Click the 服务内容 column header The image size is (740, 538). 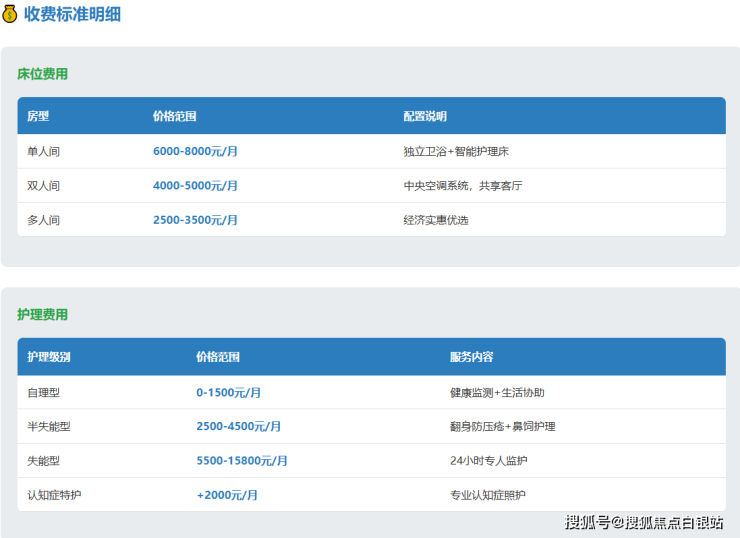tap(471, 357)
